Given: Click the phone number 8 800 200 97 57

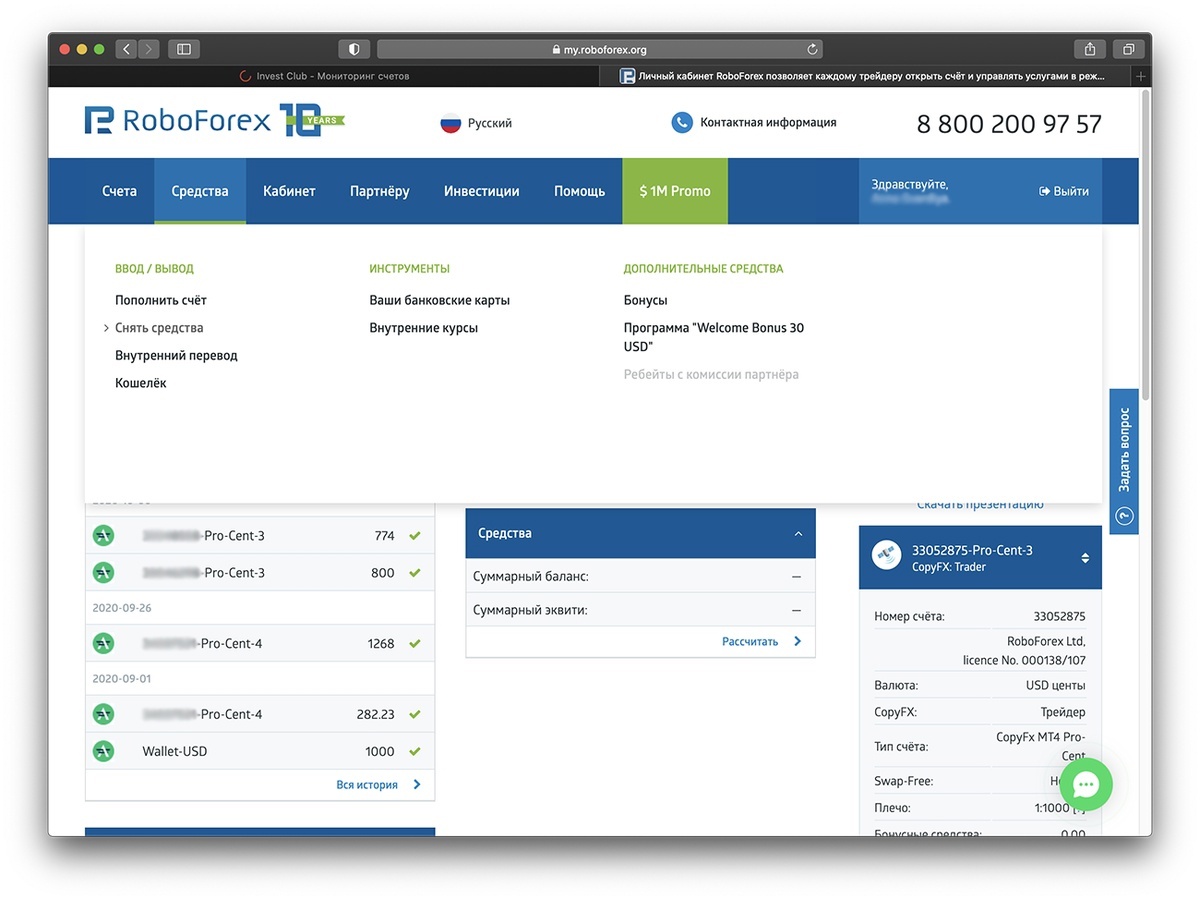Looking at the screenshot, I should (1009, 124).
